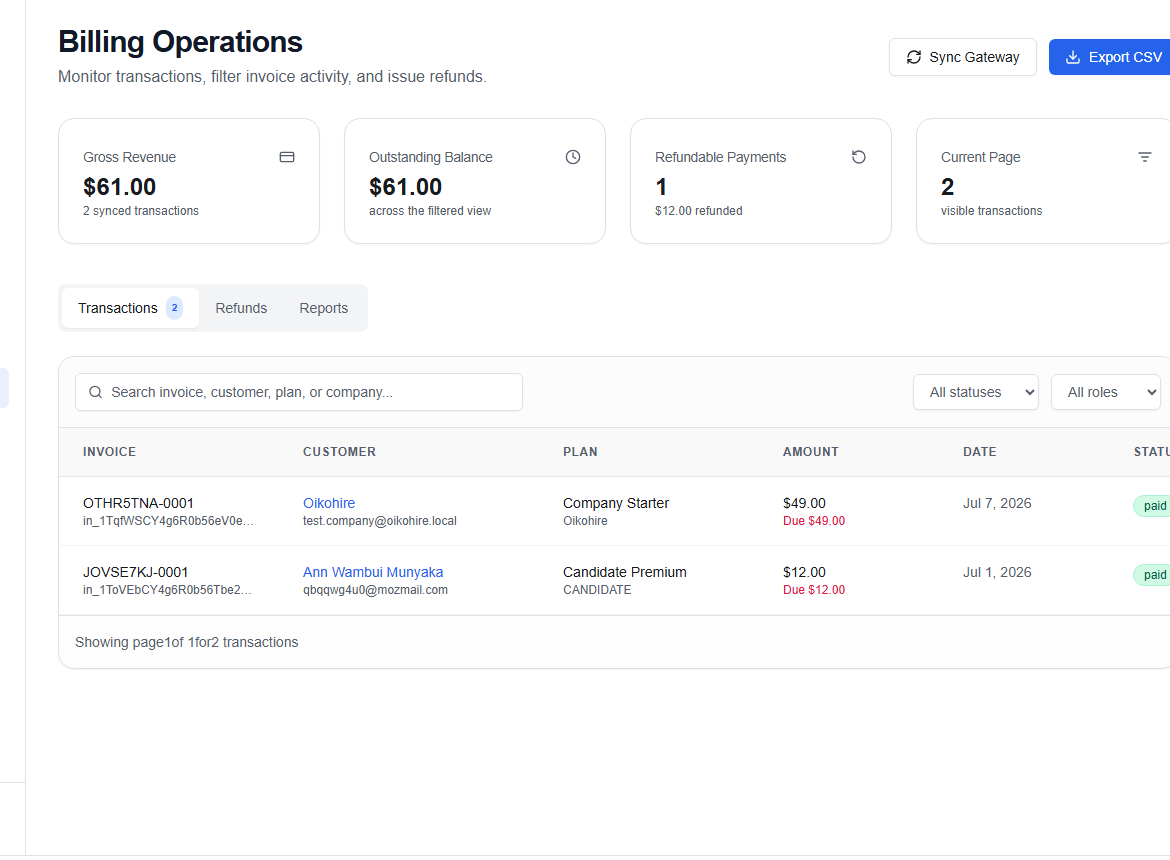
Task: Open the Reports tab
Action: pos(324,308)
